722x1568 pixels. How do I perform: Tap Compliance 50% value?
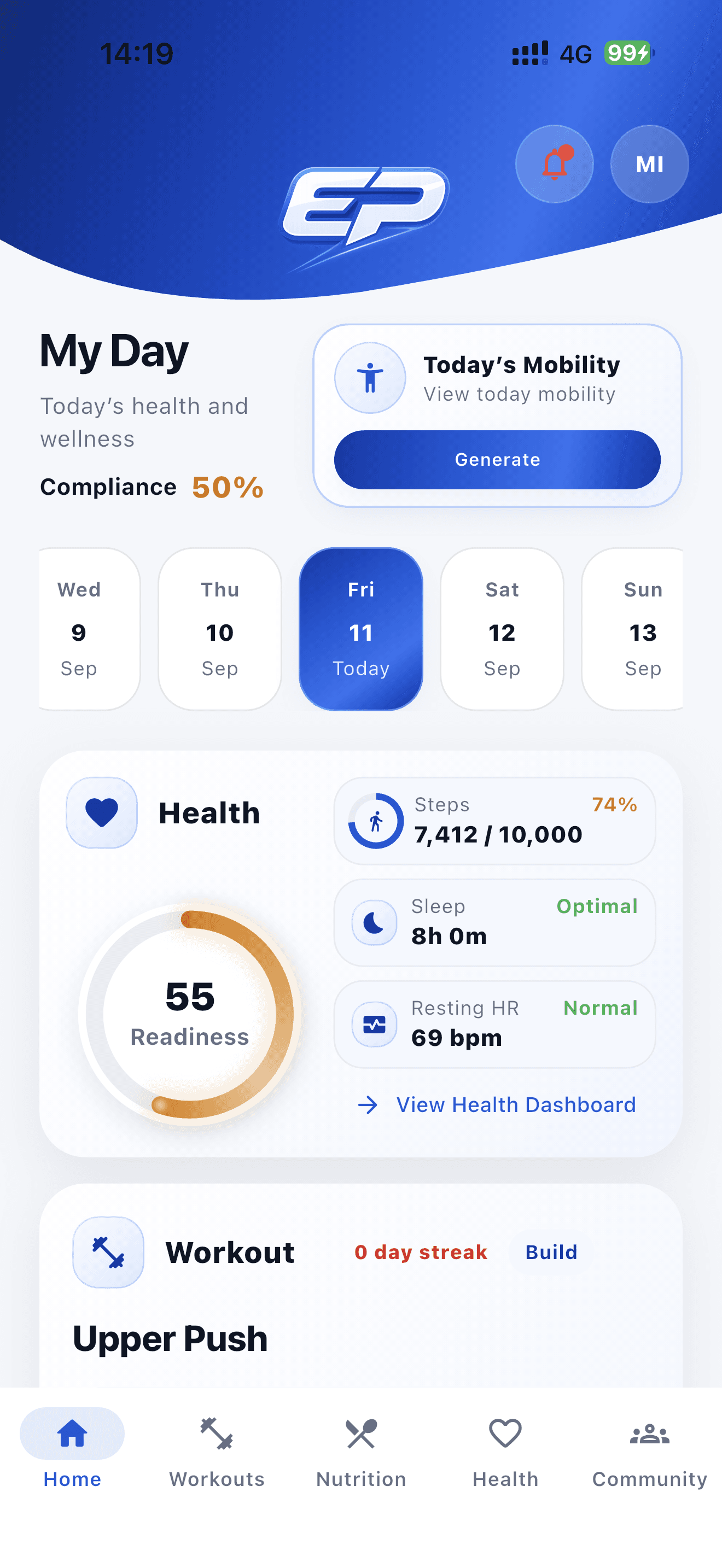tap(228, 487)
